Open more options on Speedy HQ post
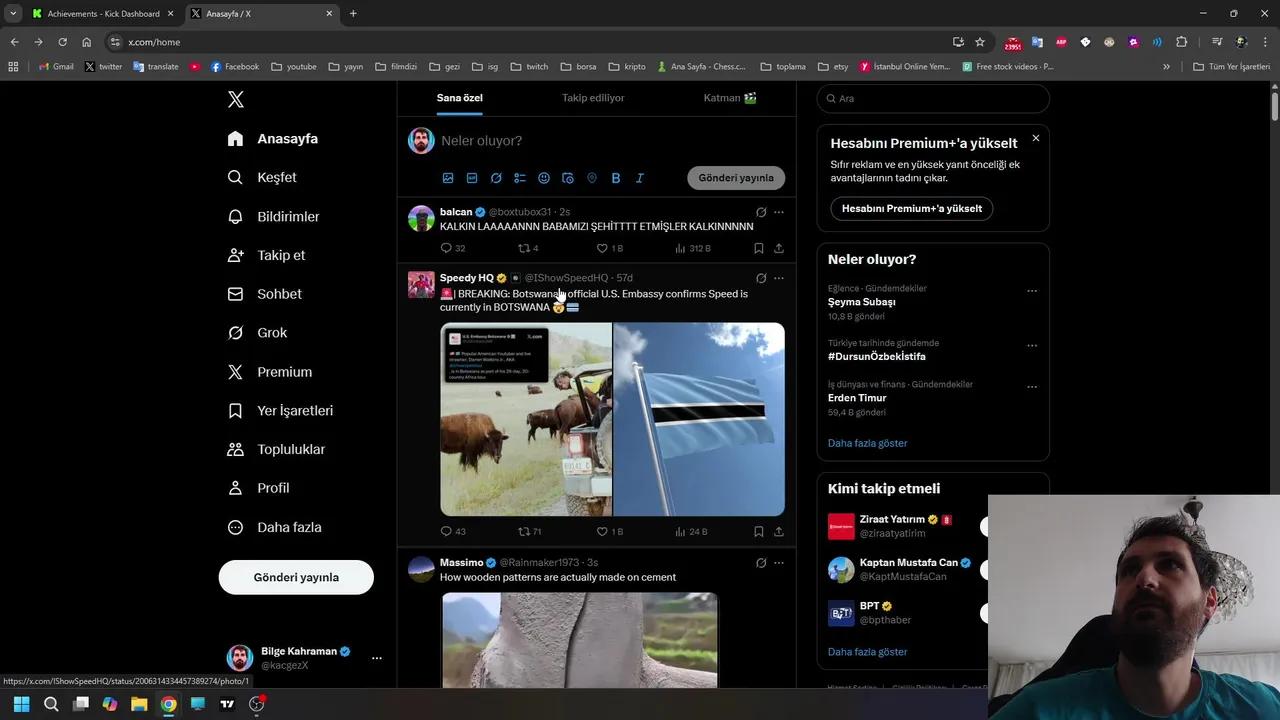 click(779, 278)
